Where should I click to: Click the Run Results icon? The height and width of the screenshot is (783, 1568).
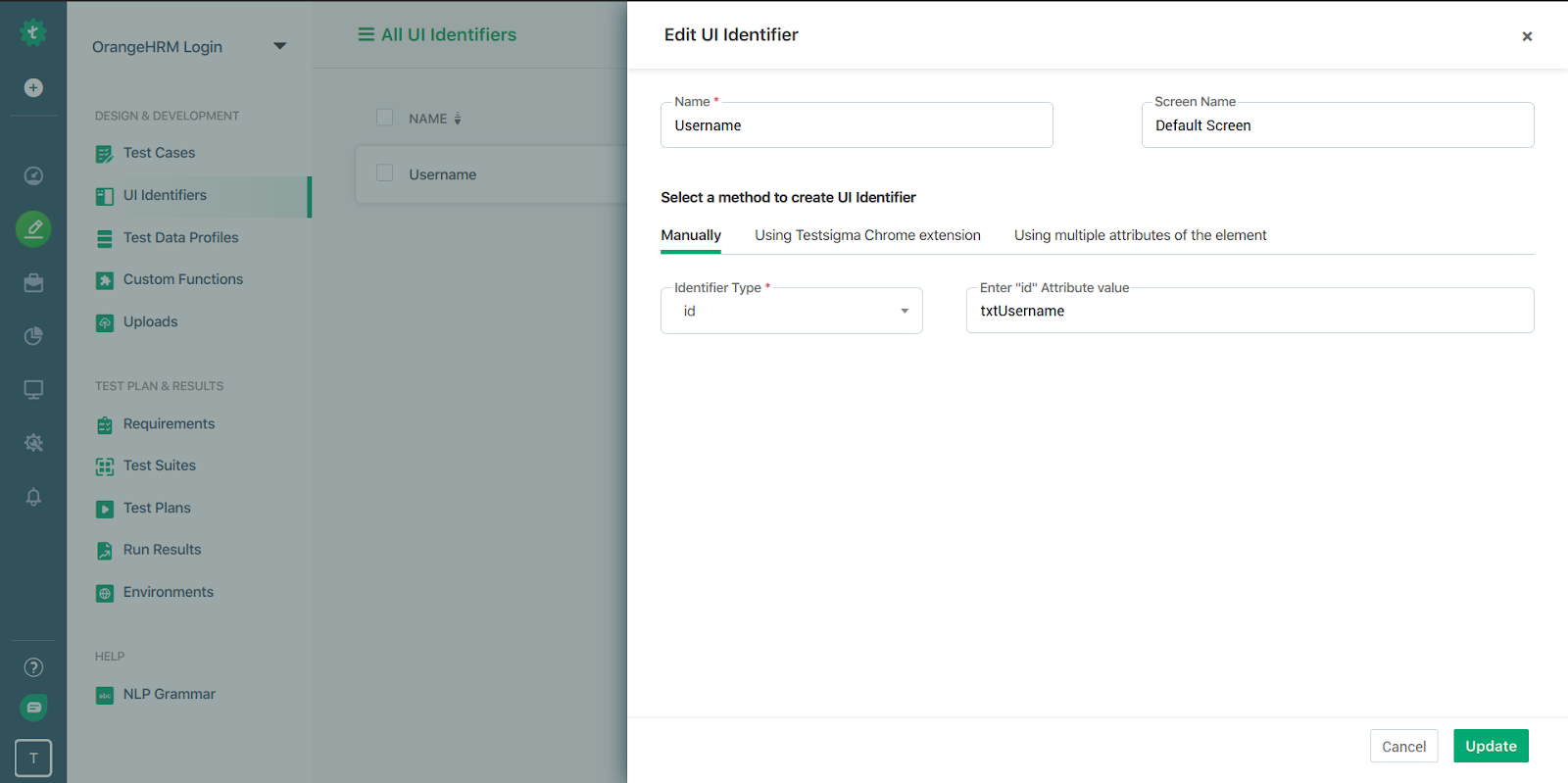point(105,551)
